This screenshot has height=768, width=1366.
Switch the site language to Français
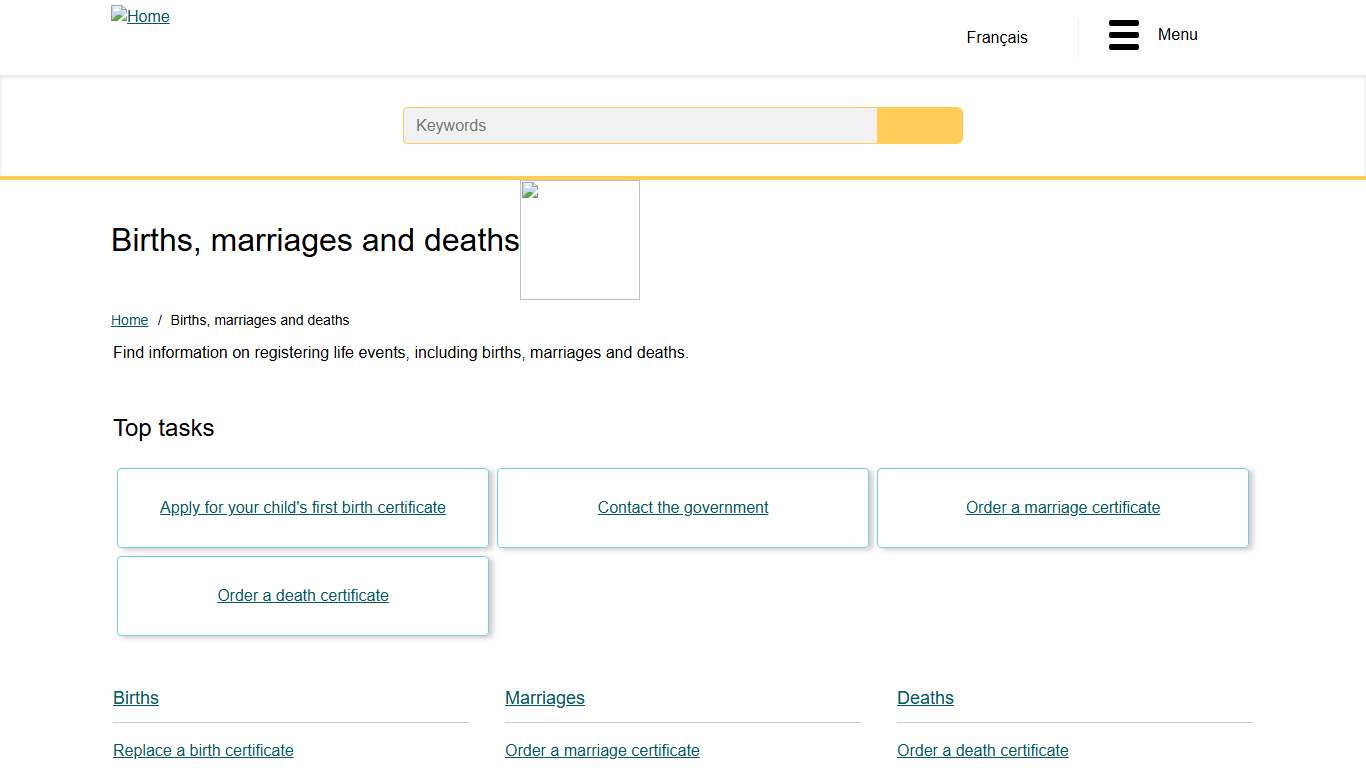(996, 37)
